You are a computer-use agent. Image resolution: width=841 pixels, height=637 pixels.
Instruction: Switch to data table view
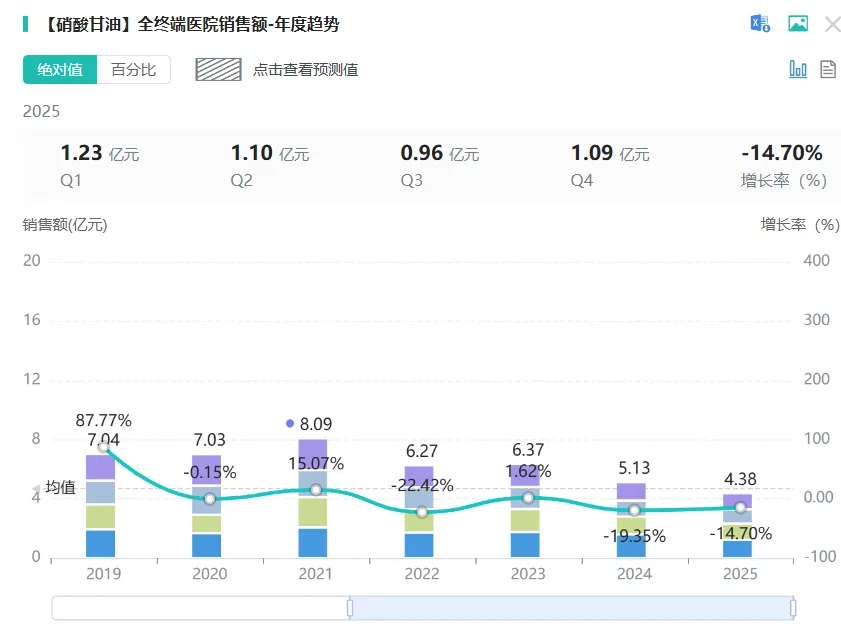coord(827,69)
